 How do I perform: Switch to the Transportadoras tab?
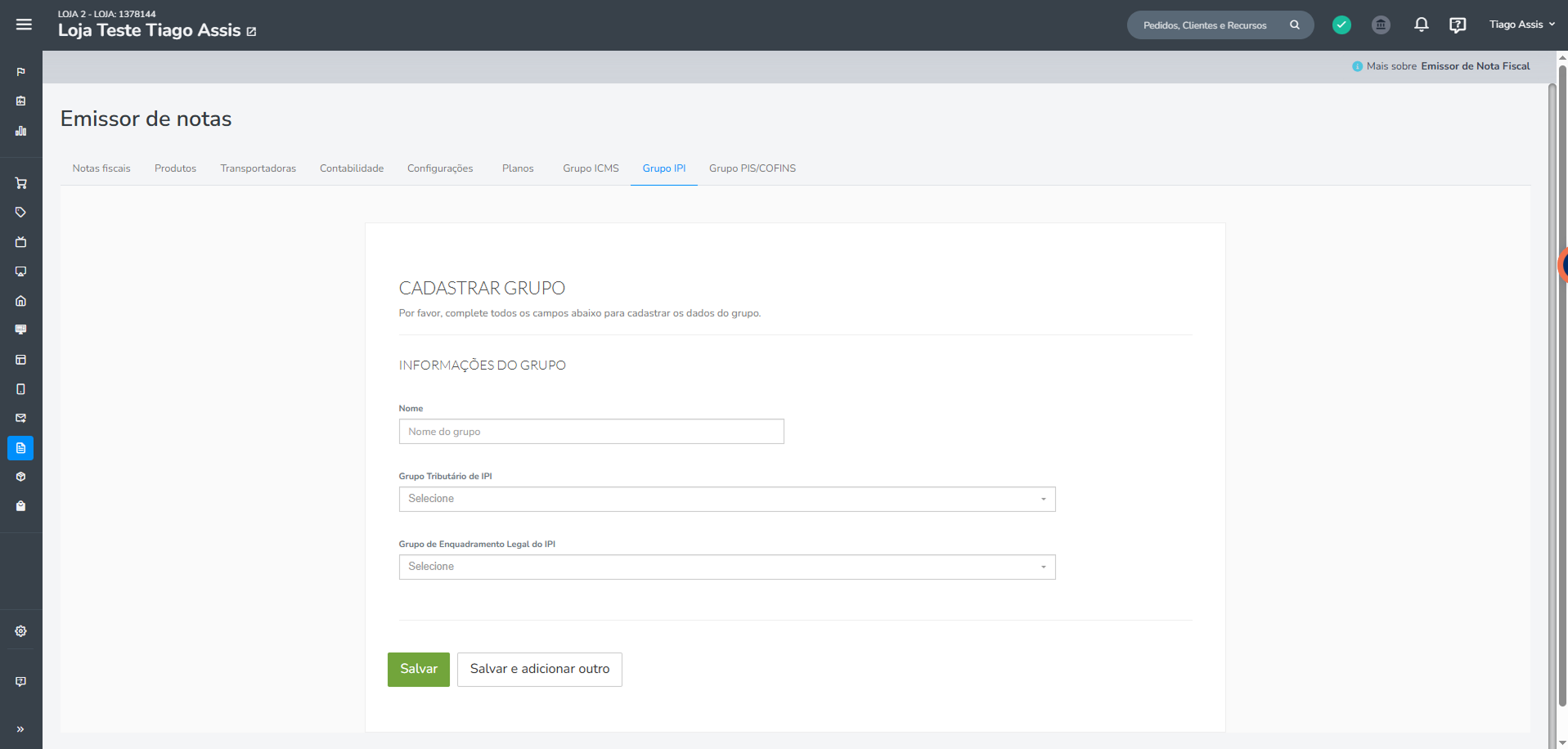pos(258,168)
